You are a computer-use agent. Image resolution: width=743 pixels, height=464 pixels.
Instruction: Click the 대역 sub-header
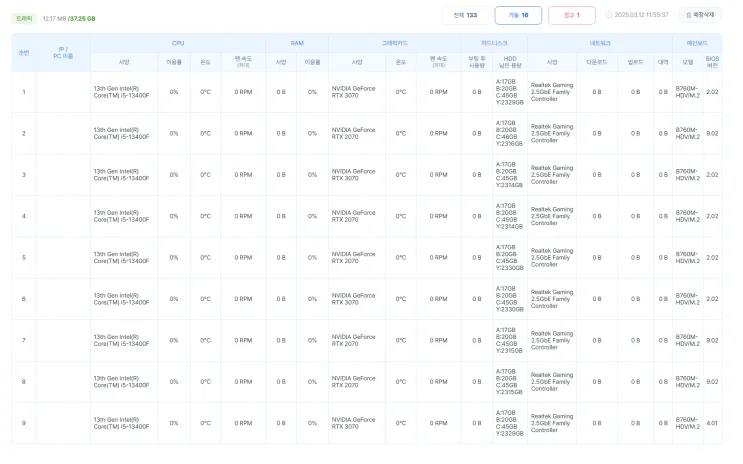pyautogui.click(x=663, y=62)
